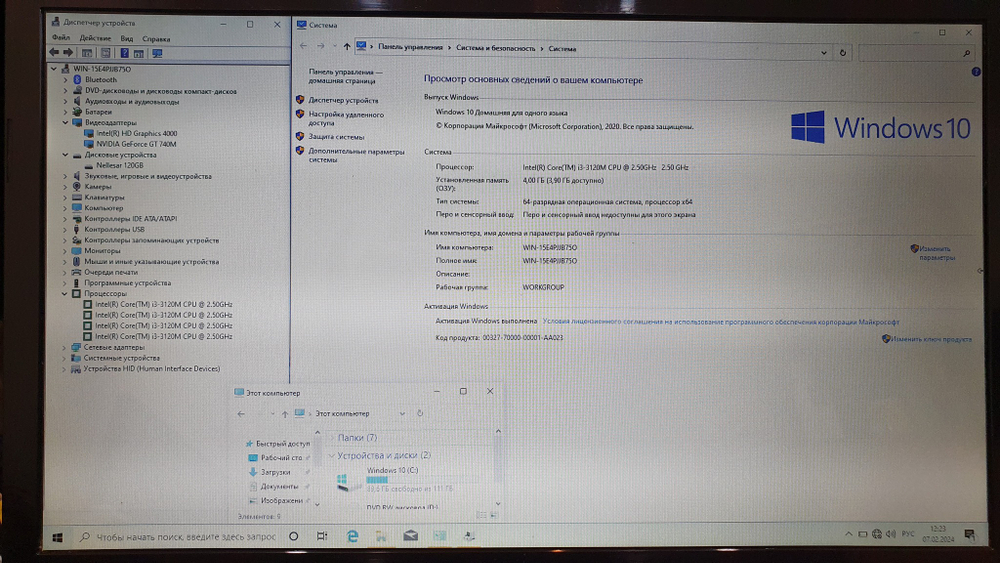Open the Справка menu

click(156, 39)
